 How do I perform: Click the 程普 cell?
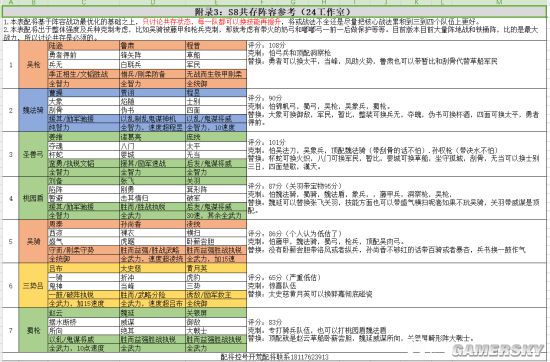pyautogui.click(x=216, y=46)
